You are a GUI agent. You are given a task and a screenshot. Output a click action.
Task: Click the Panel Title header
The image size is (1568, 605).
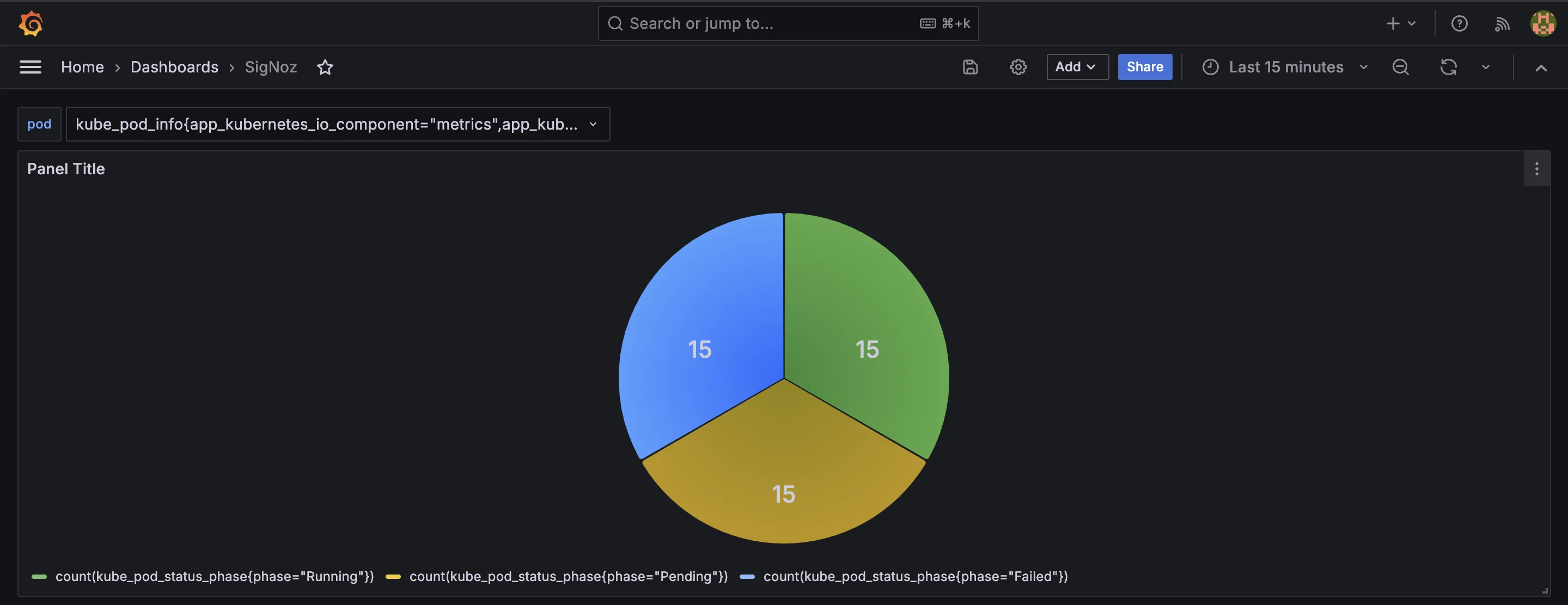(x=66, y=169)
